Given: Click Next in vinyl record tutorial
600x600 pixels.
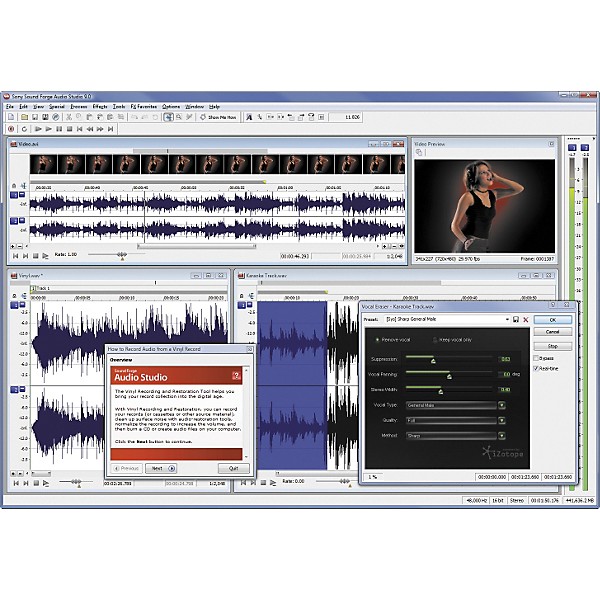Looking at the screenshot, I should pyautogui.click(x=161, y=468).
